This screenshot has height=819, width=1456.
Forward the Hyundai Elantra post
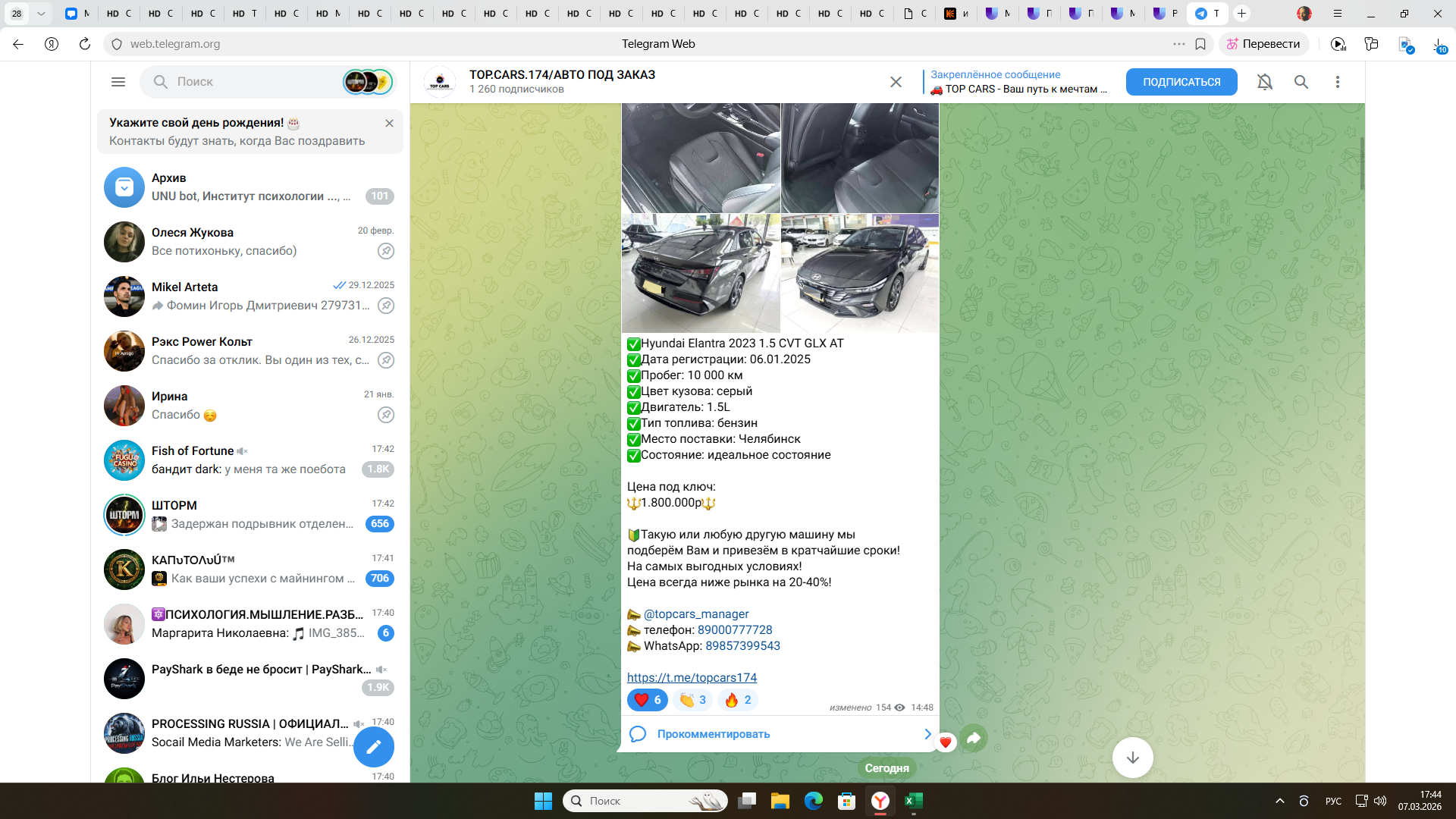[974, 738]
